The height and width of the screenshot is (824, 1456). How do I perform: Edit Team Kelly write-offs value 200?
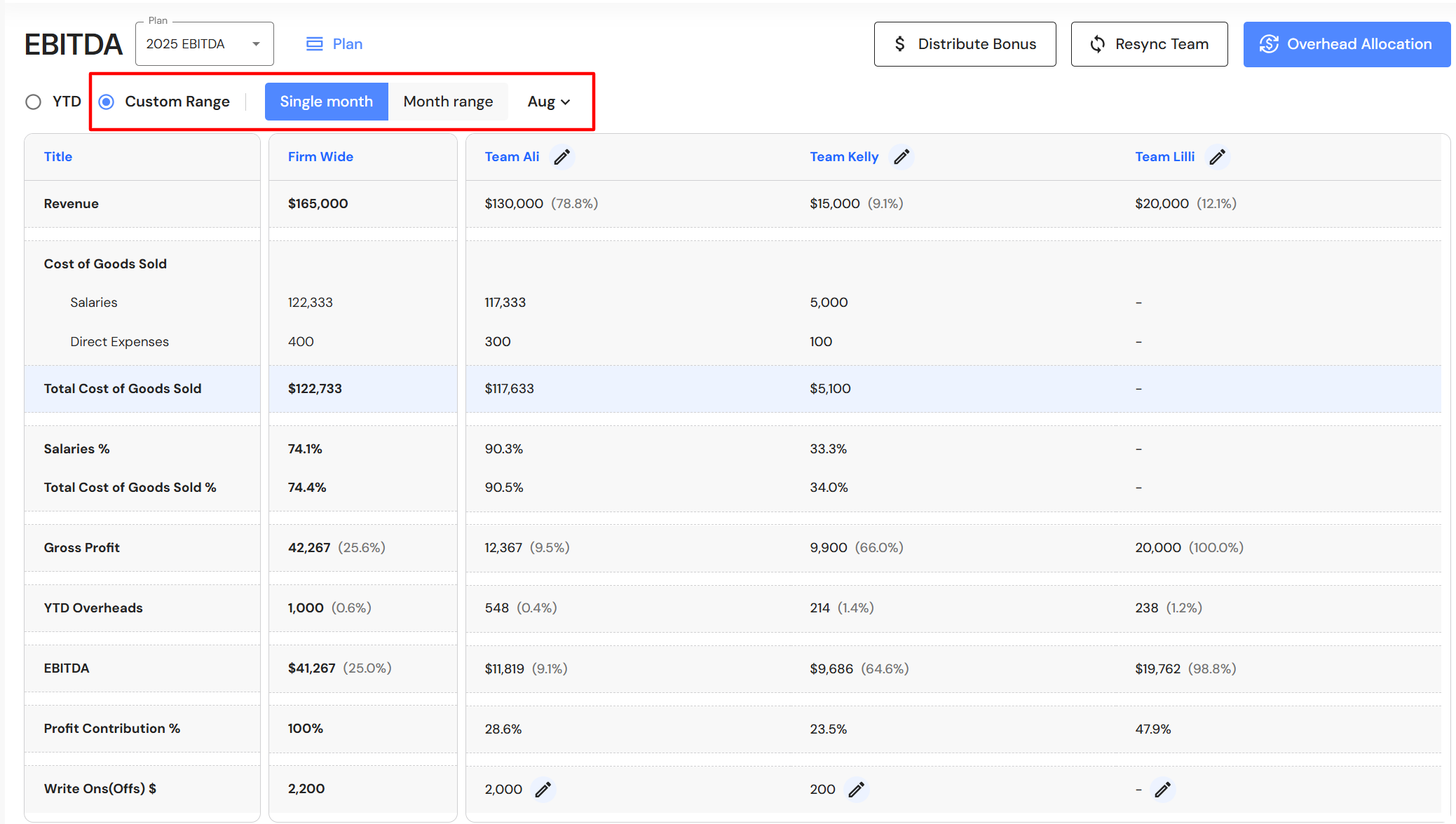(856, 790)
